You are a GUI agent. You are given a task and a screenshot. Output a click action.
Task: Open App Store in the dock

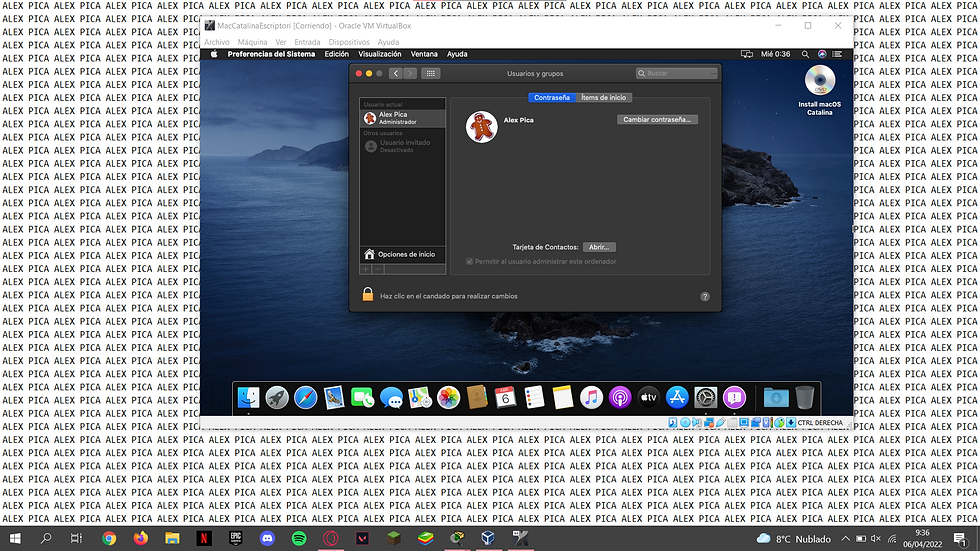677,397
